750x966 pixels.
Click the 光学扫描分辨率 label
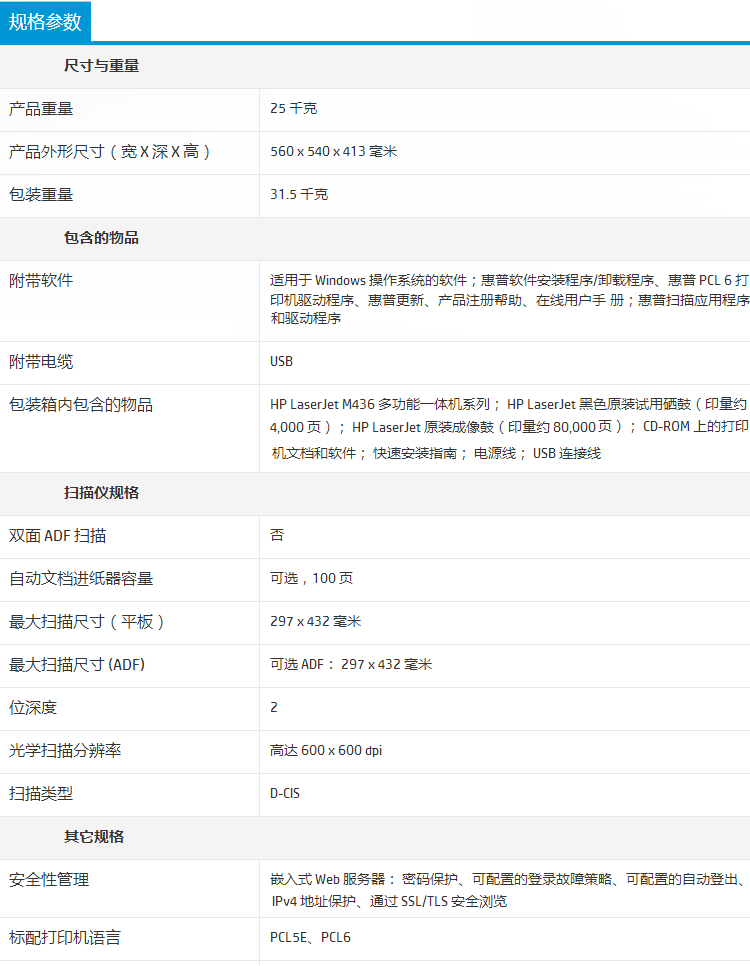[65, 751]
